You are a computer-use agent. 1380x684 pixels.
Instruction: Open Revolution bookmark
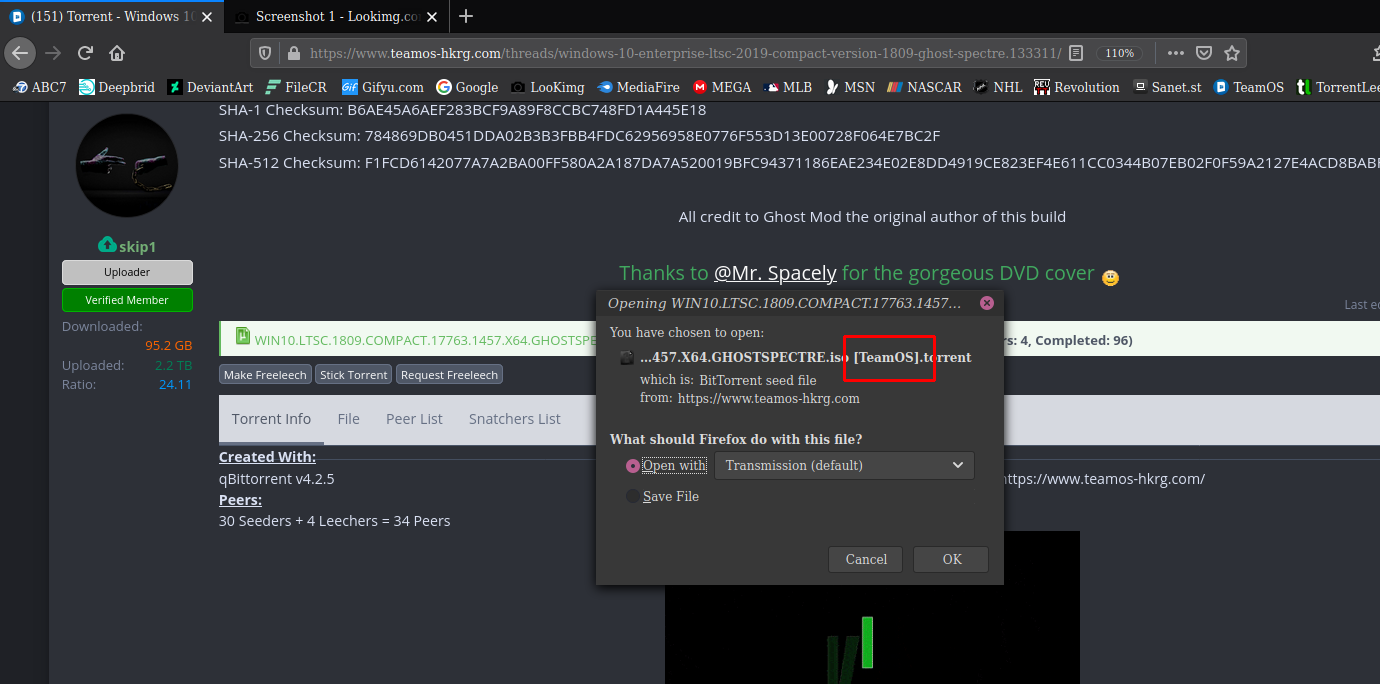[1077, 87]
